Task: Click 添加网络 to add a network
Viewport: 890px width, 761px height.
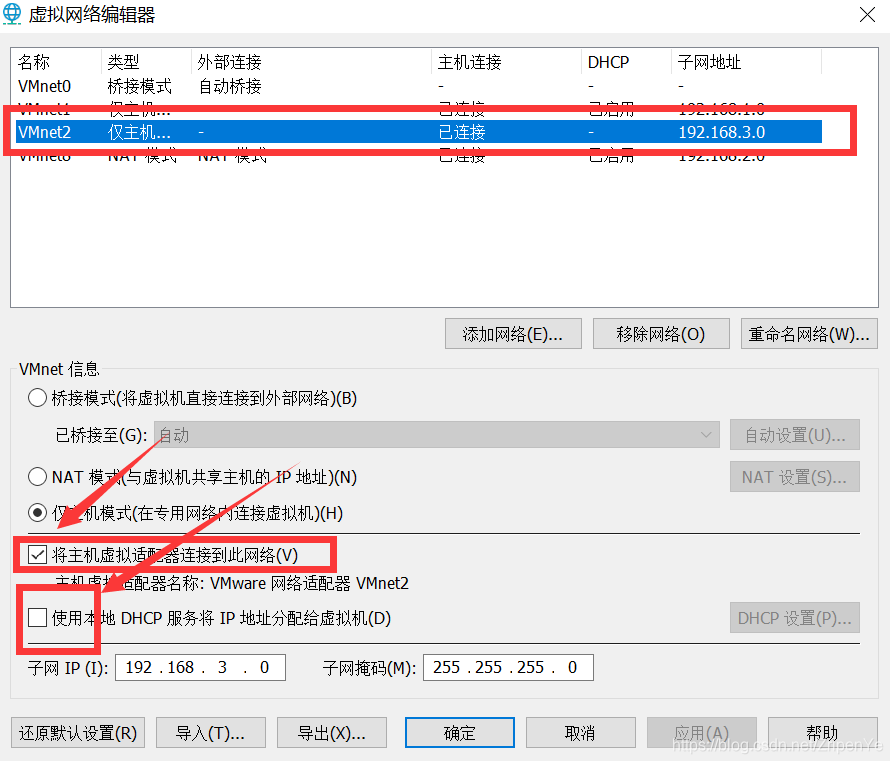Action: (x=513, y=333)
